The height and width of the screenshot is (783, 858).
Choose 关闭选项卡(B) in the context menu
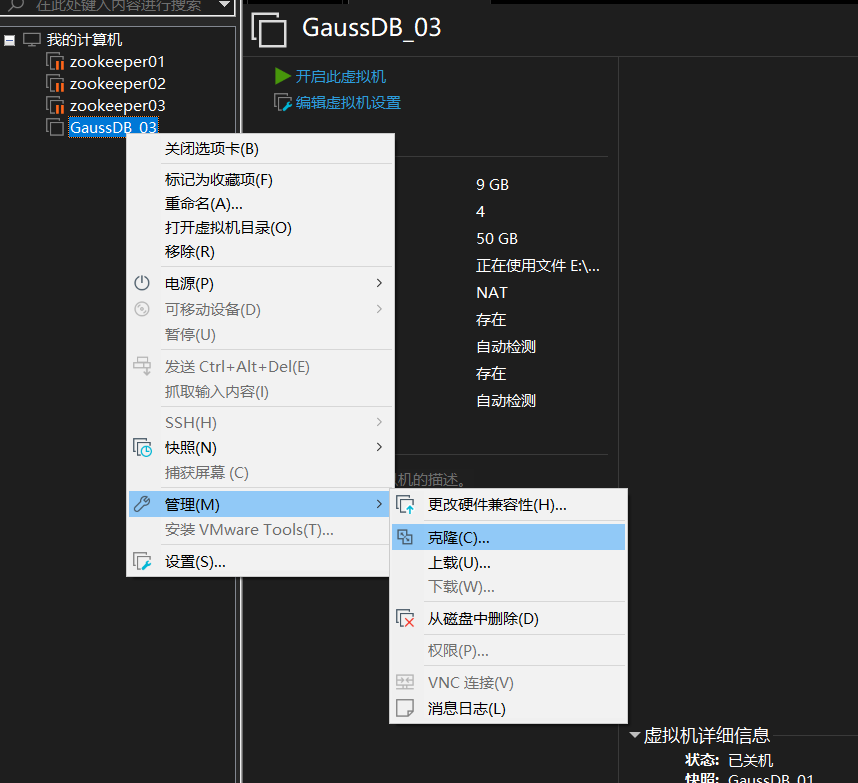pos(258,149)
